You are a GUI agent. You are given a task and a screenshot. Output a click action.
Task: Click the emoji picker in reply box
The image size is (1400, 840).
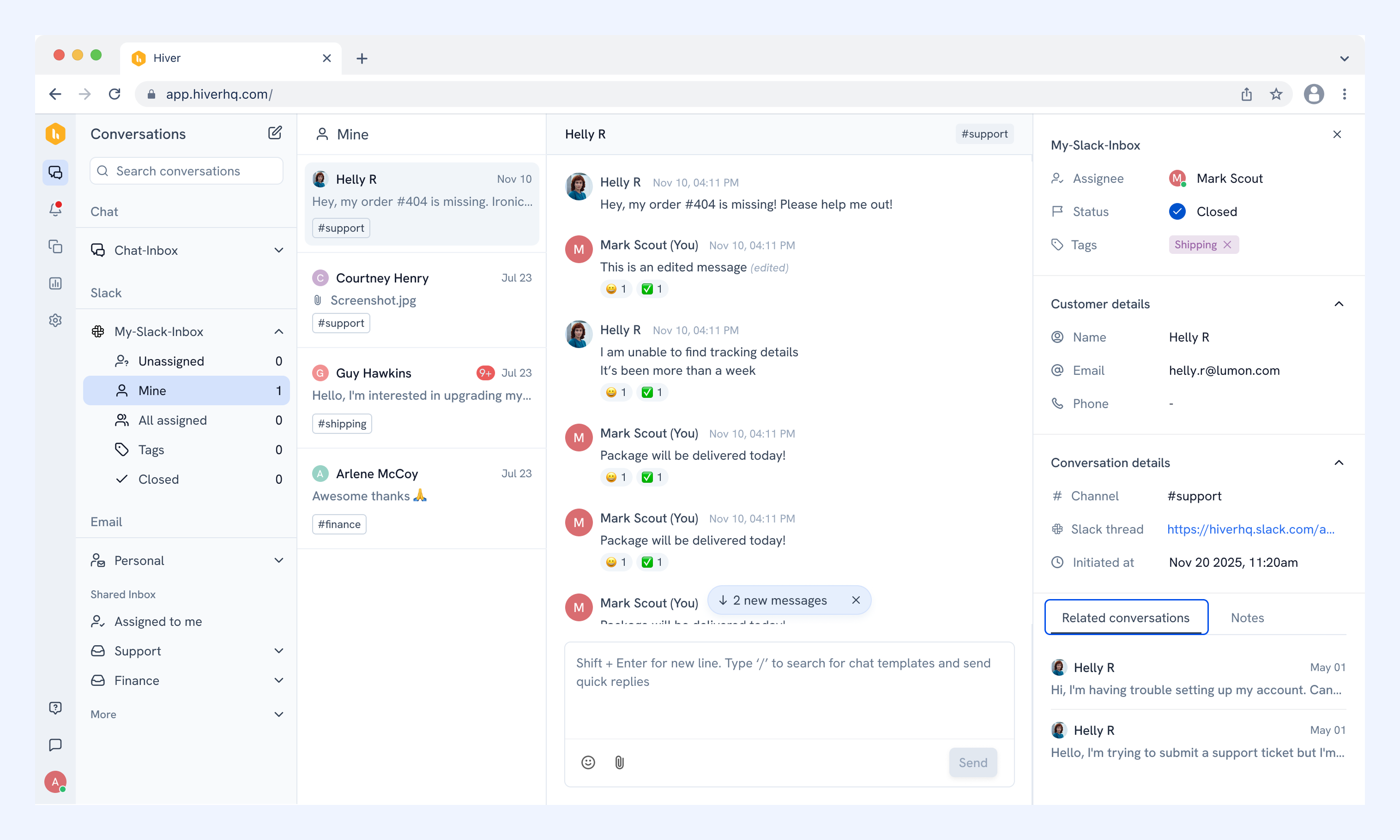pyautogui.click(x=588, y=762)
